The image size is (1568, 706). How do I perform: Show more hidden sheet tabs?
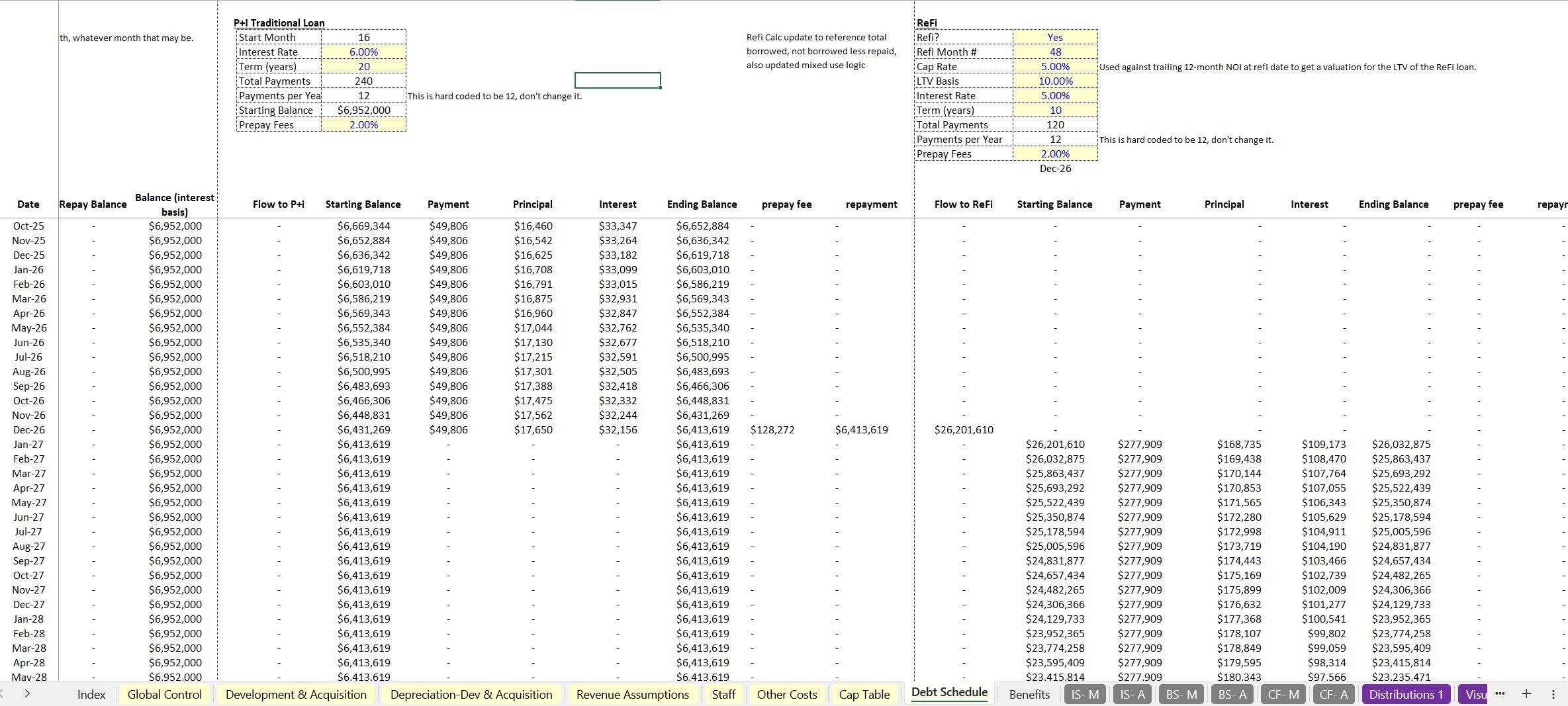coord(1500,693)
